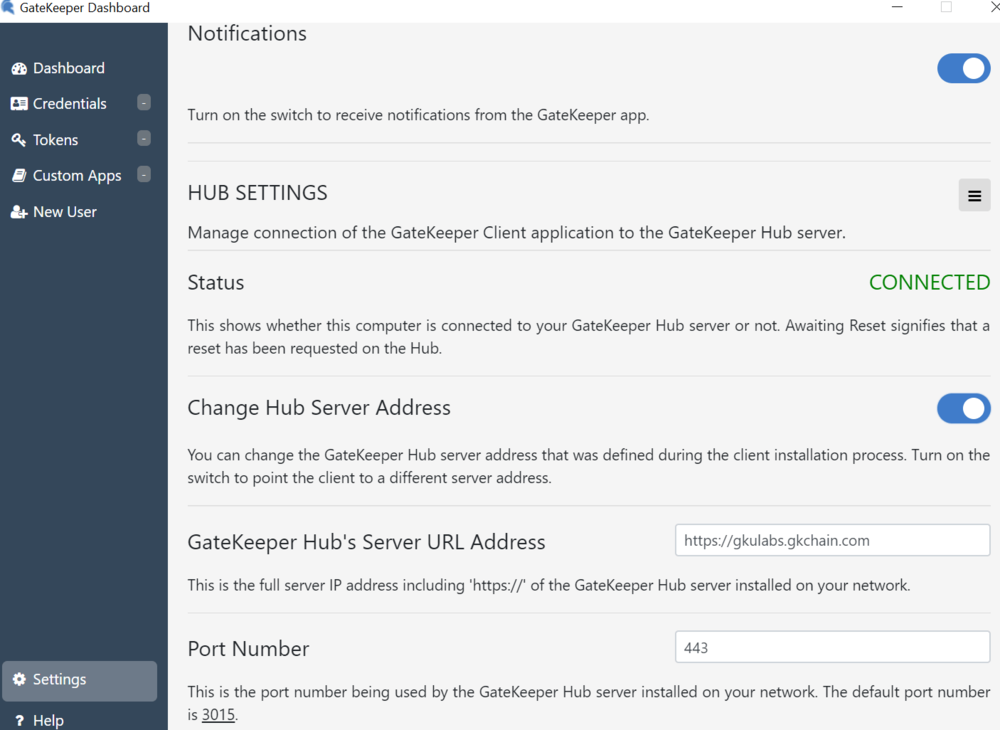Screen dimensions: 1000x730
Task: Click the green CONNECTED status text
Action: (x=929, y=283)
